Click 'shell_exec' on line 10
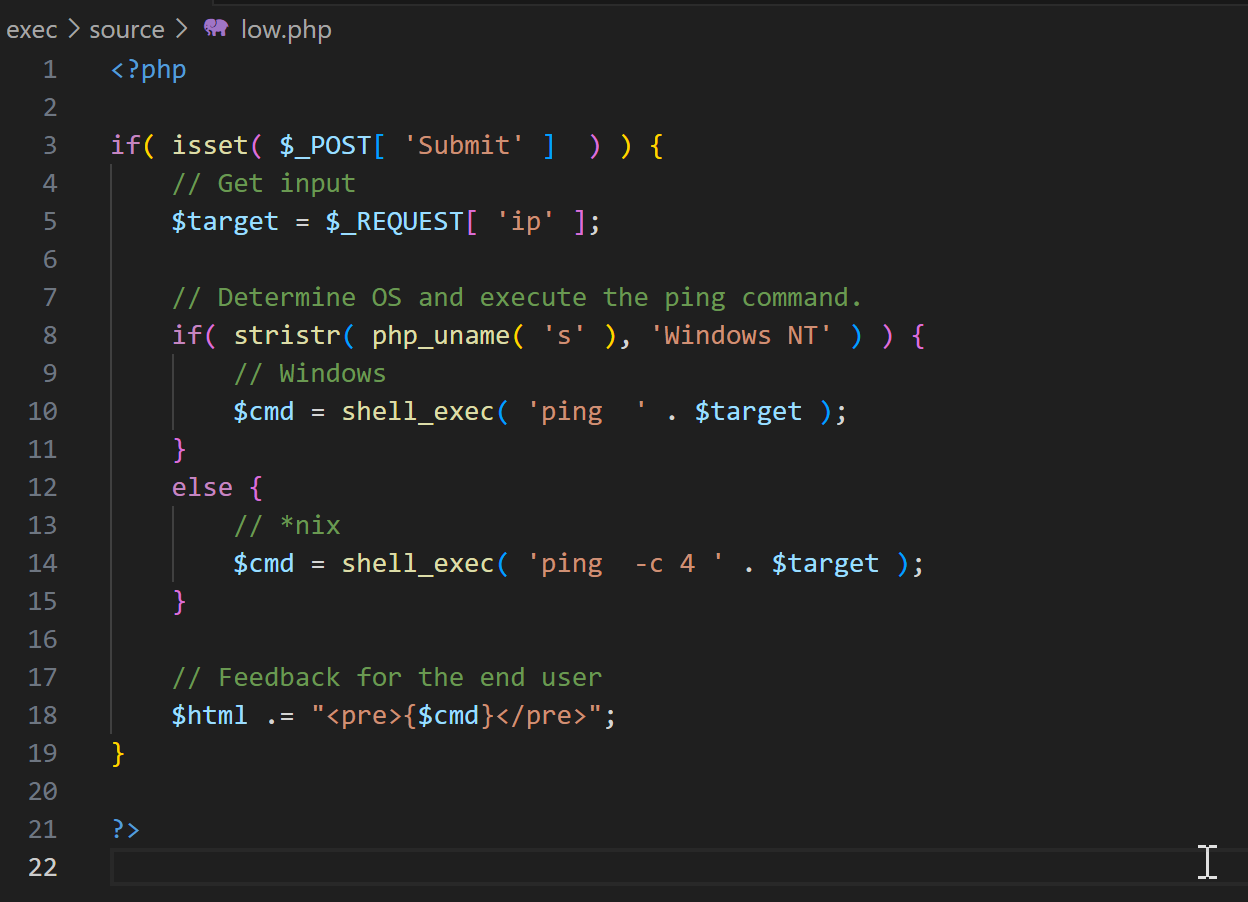Image resolution: width=1248 pixels, height=902 pixels. 418,412
